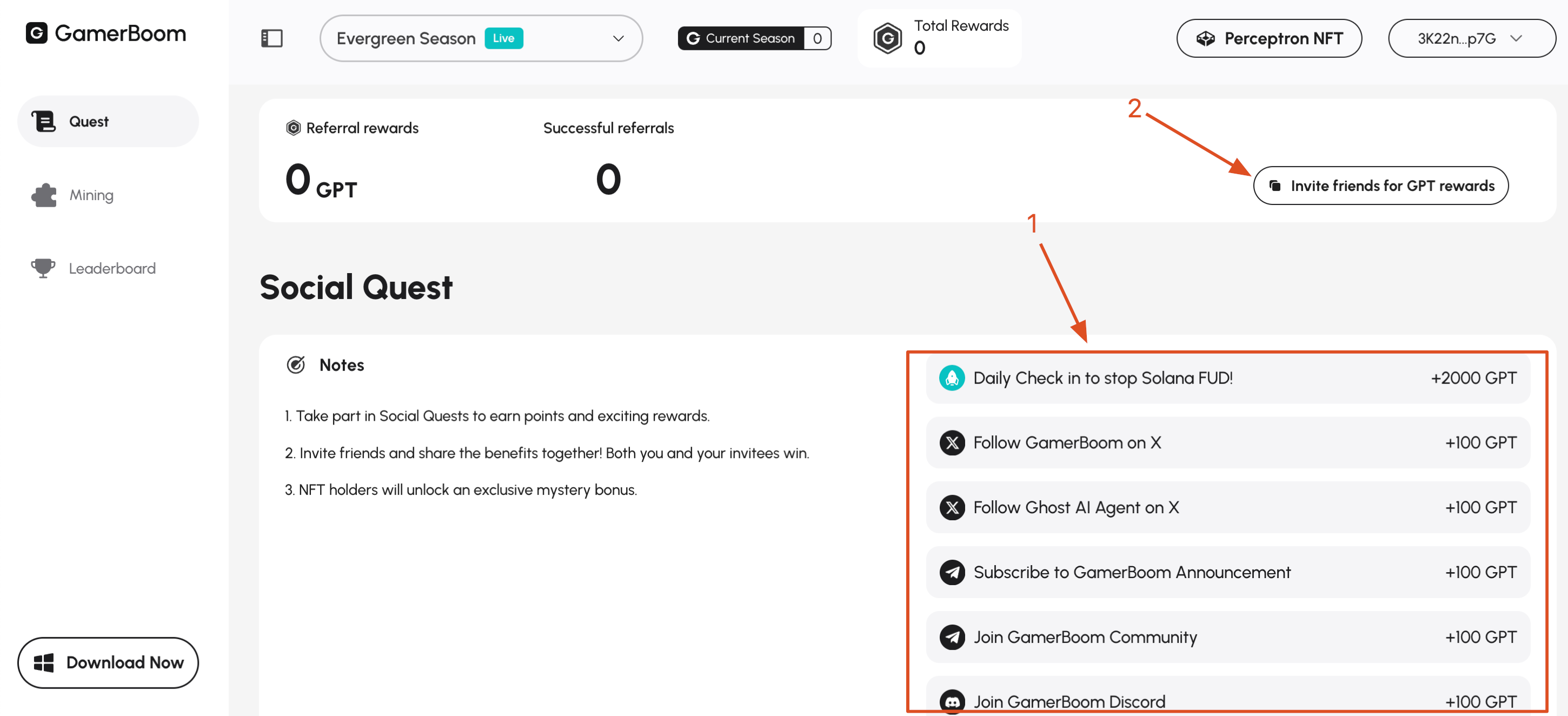
Task: Click the Notes target icon
Action: pos(296,364)
